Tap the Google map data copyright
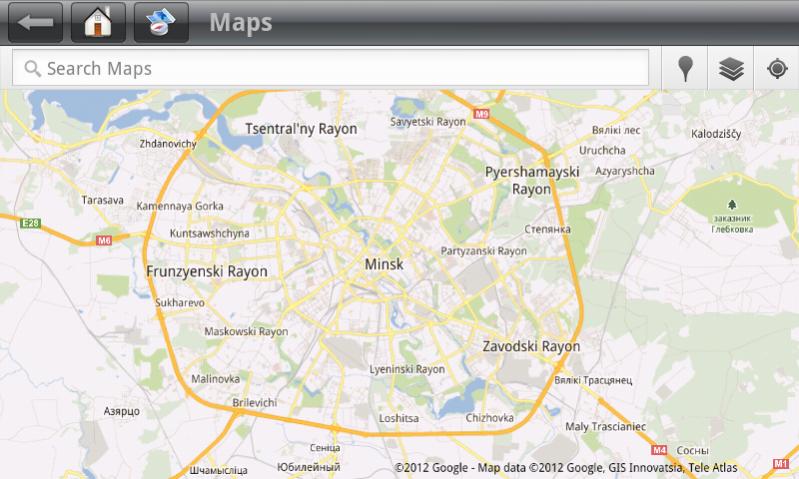The width and height of the screenshot is (799, 479). point(566,467)
